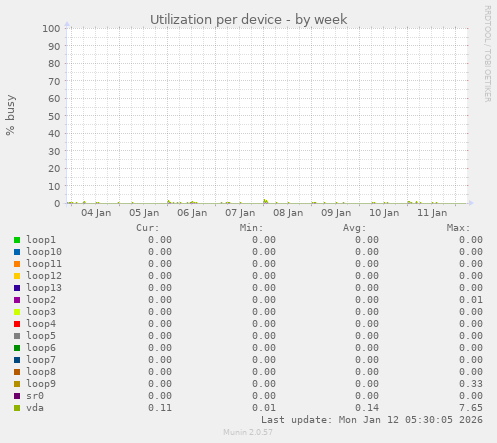
Task: Click the loop8 brown color swatch
Action: tap(17, 372)
